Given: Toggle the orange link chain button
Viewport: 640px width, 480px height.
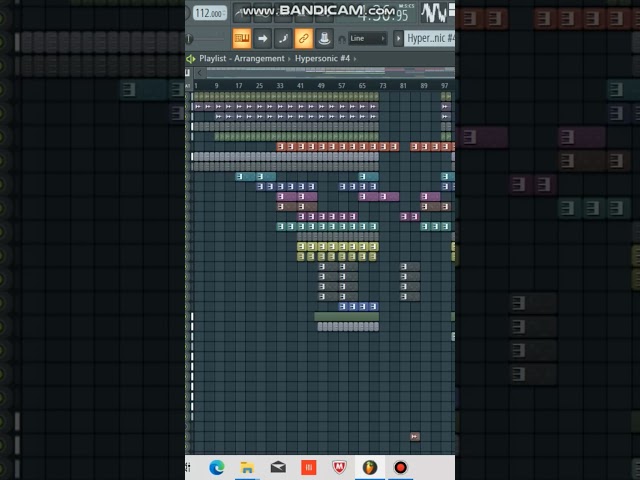Looking at the screenshot, I should click(x=303, y=38).
